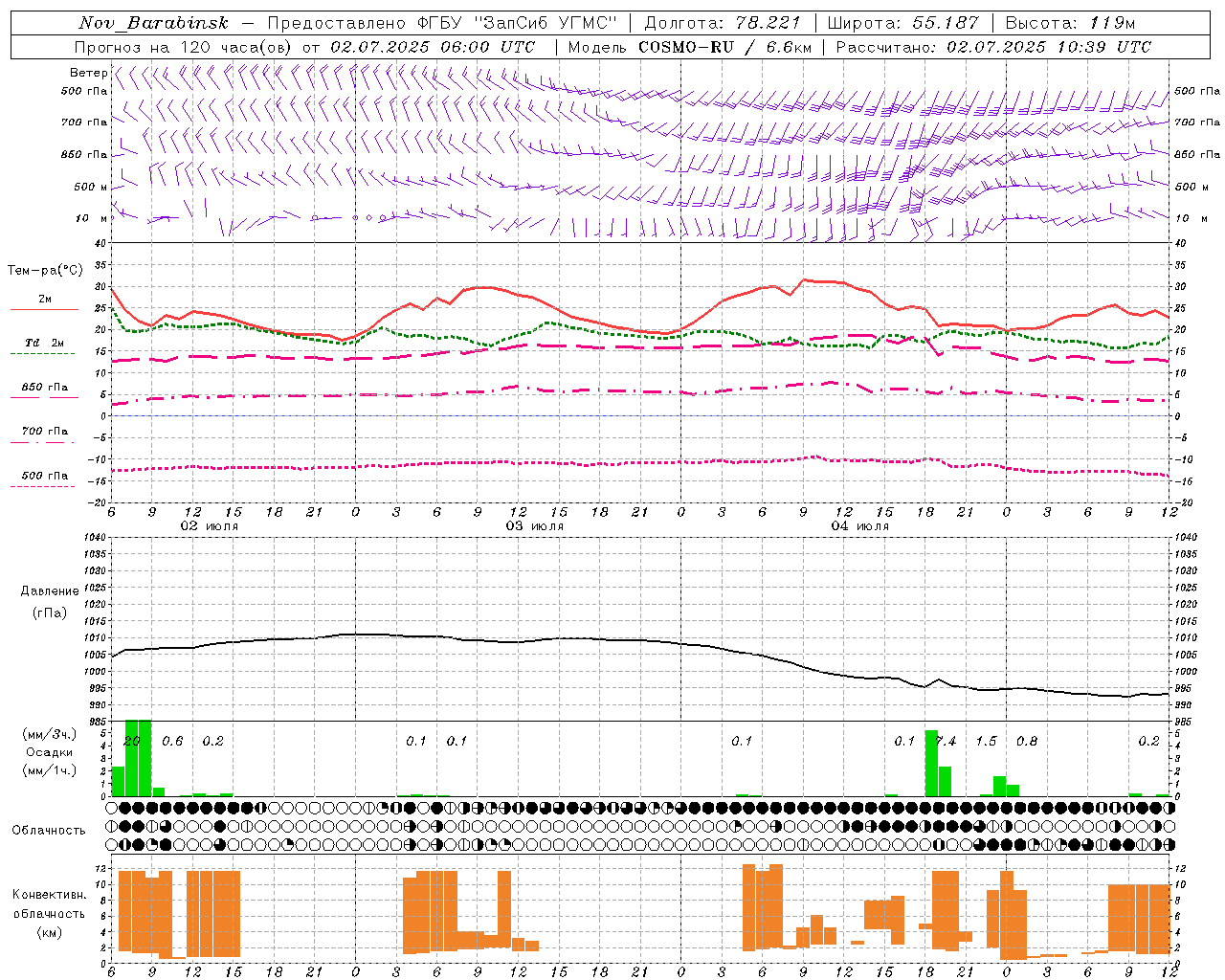Click the (км) unit label of convective cloudiness
1225x980 pixels.
click(49, 932)
